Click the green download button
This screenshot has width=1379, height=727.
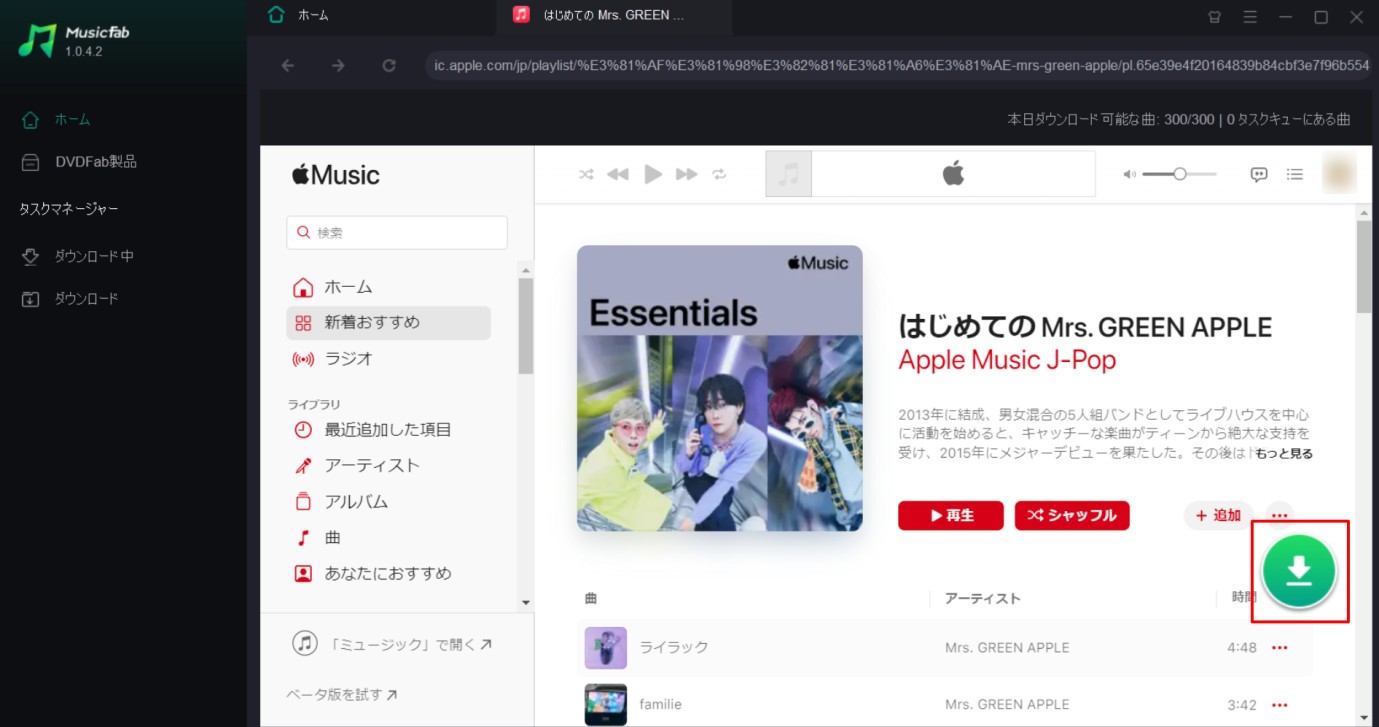tap(1299, 571)
